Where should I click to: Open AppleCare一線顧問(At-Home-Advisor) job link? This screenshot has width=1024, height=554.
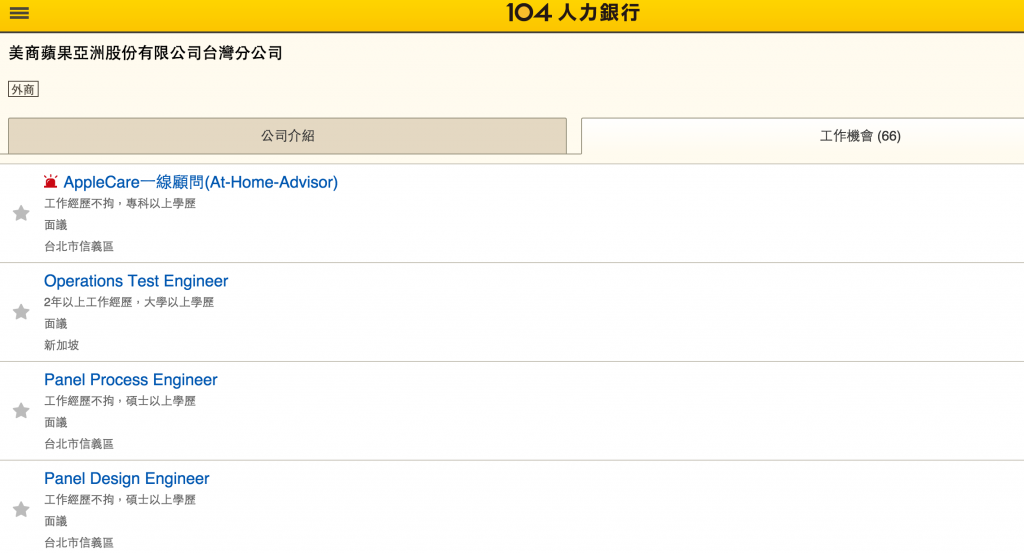[x=200, y=182]
